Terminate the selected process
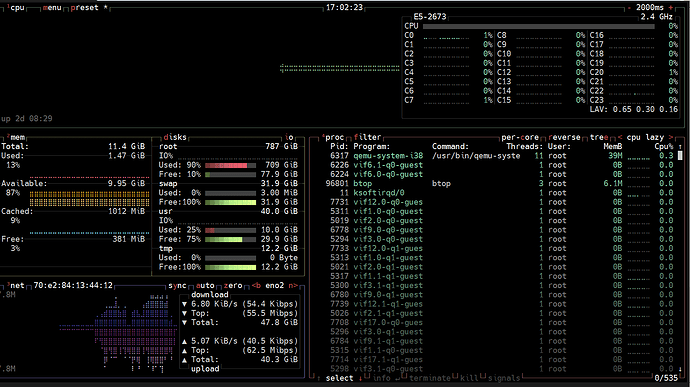Screen dimensions: 690x387 pos(429,378)
